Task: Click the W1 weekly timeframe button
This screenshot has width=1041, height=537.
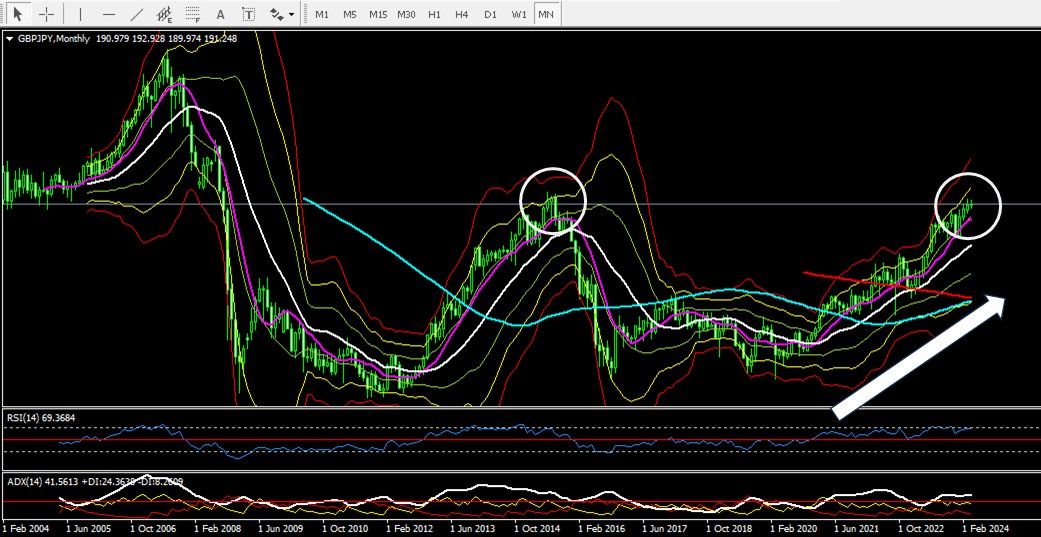Action: point(518,14)
